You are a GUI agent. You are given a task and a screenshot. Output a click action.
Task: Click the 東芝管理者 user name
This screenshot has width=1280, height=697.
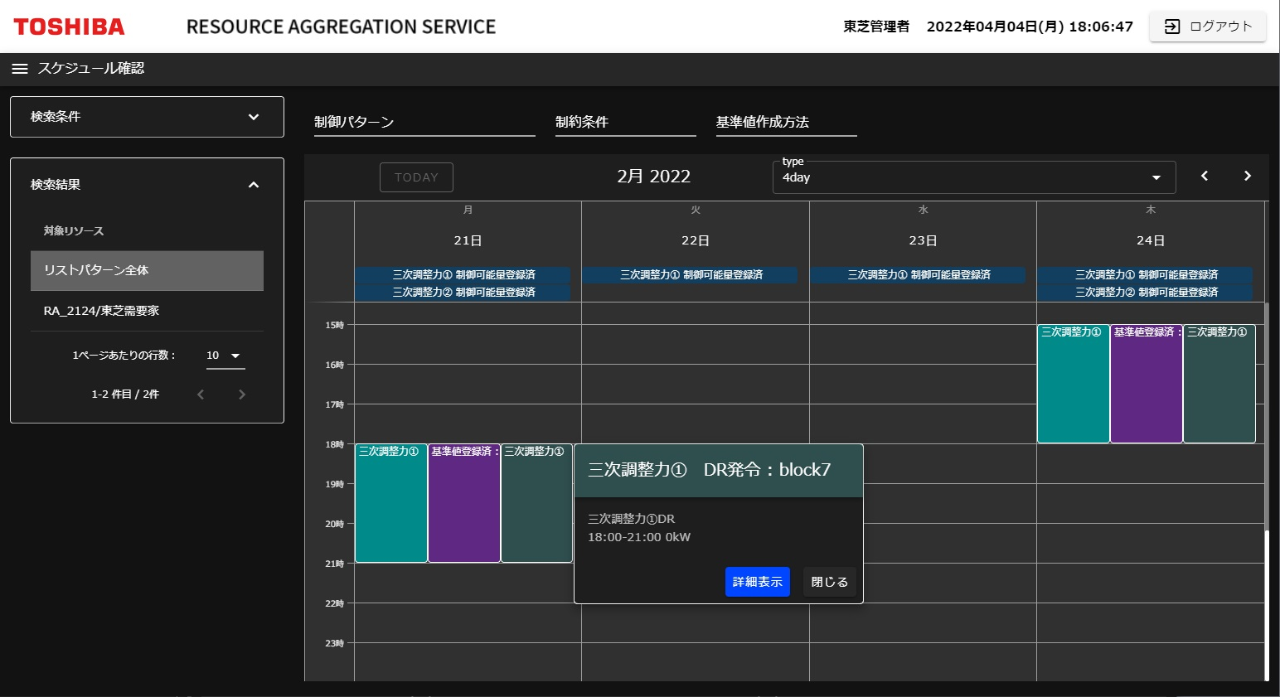[877, 27]
